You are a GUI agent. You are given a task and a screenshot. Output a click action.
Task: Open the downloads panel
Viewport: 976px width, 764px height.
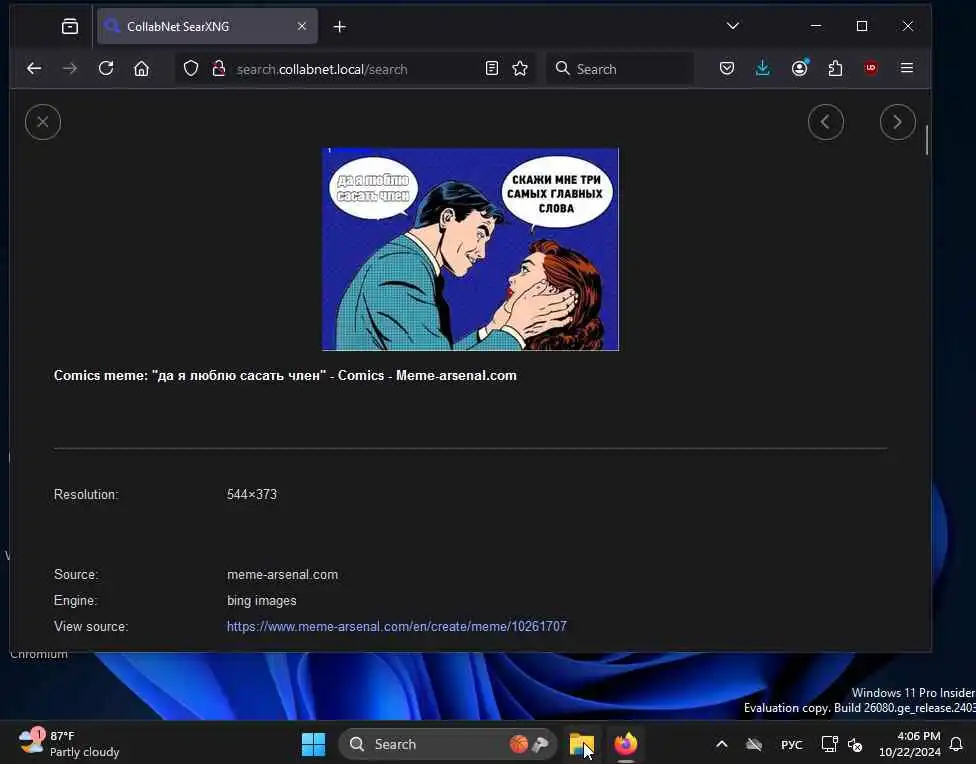762,68
